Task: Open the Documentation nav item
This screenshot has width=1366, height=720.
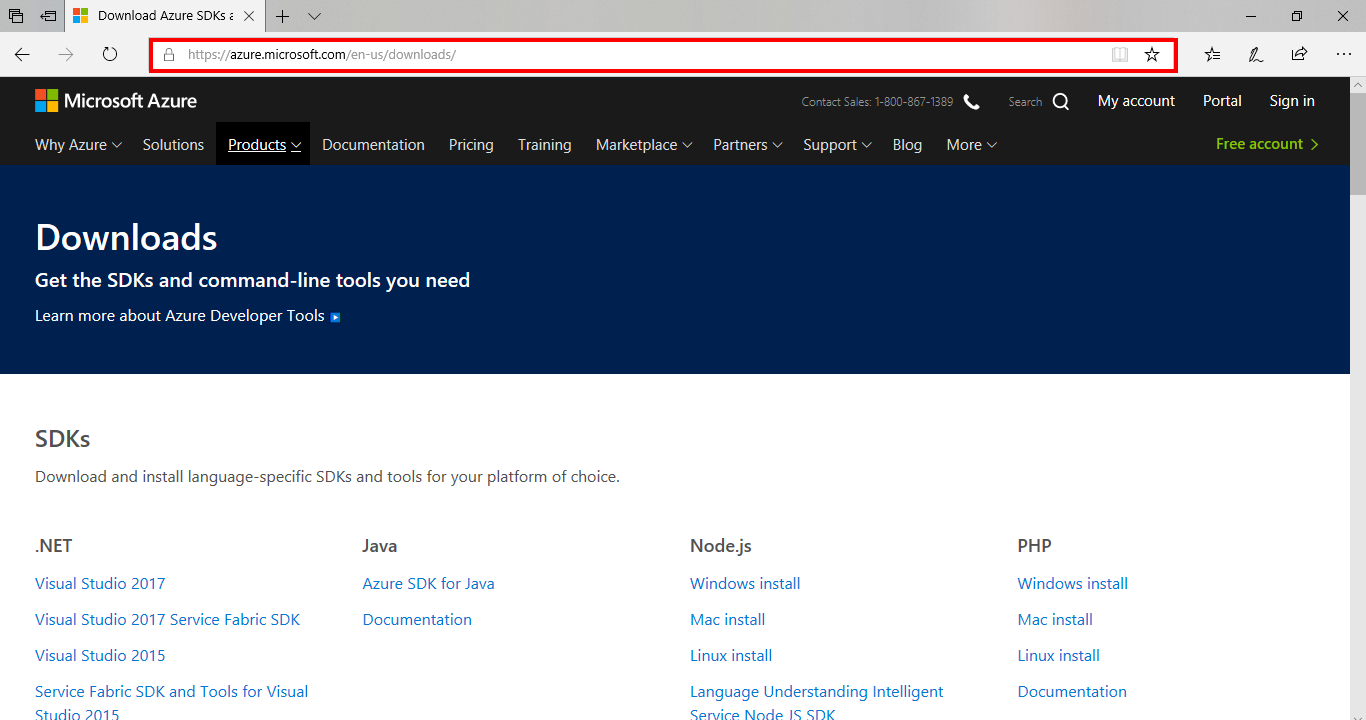Action: pyautogui.click(x=373, y=145)
